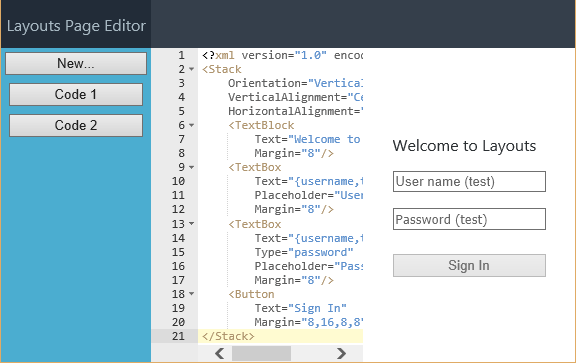The image size is (576, 363).
Task: Click the Welcome to Layouts preview heading
Action: click(464, 146)
